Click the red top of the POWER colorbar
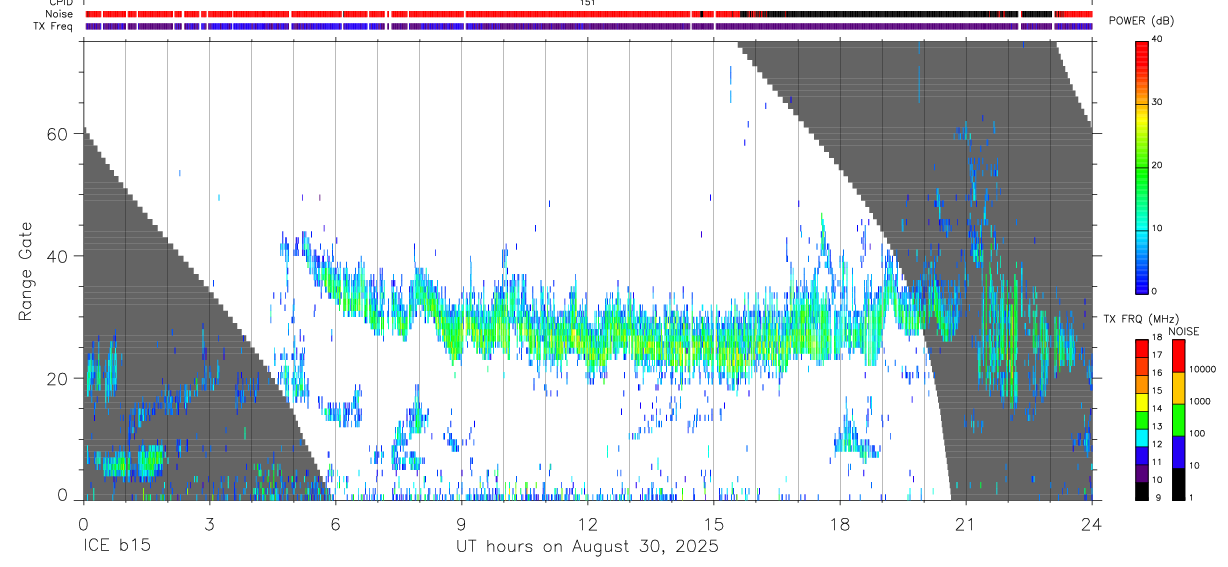 [x=1142, y=50]
